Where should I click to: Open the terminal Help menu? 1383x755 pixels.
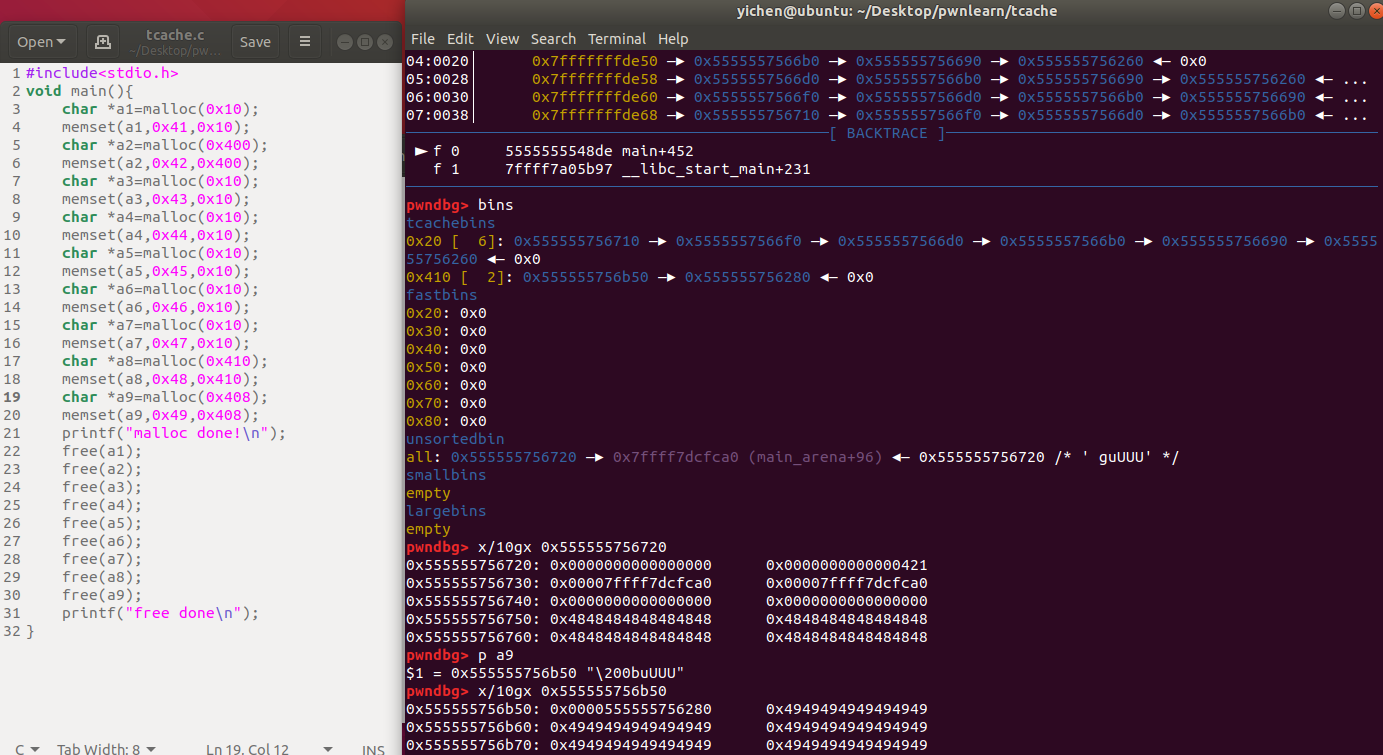coord(673,38)
